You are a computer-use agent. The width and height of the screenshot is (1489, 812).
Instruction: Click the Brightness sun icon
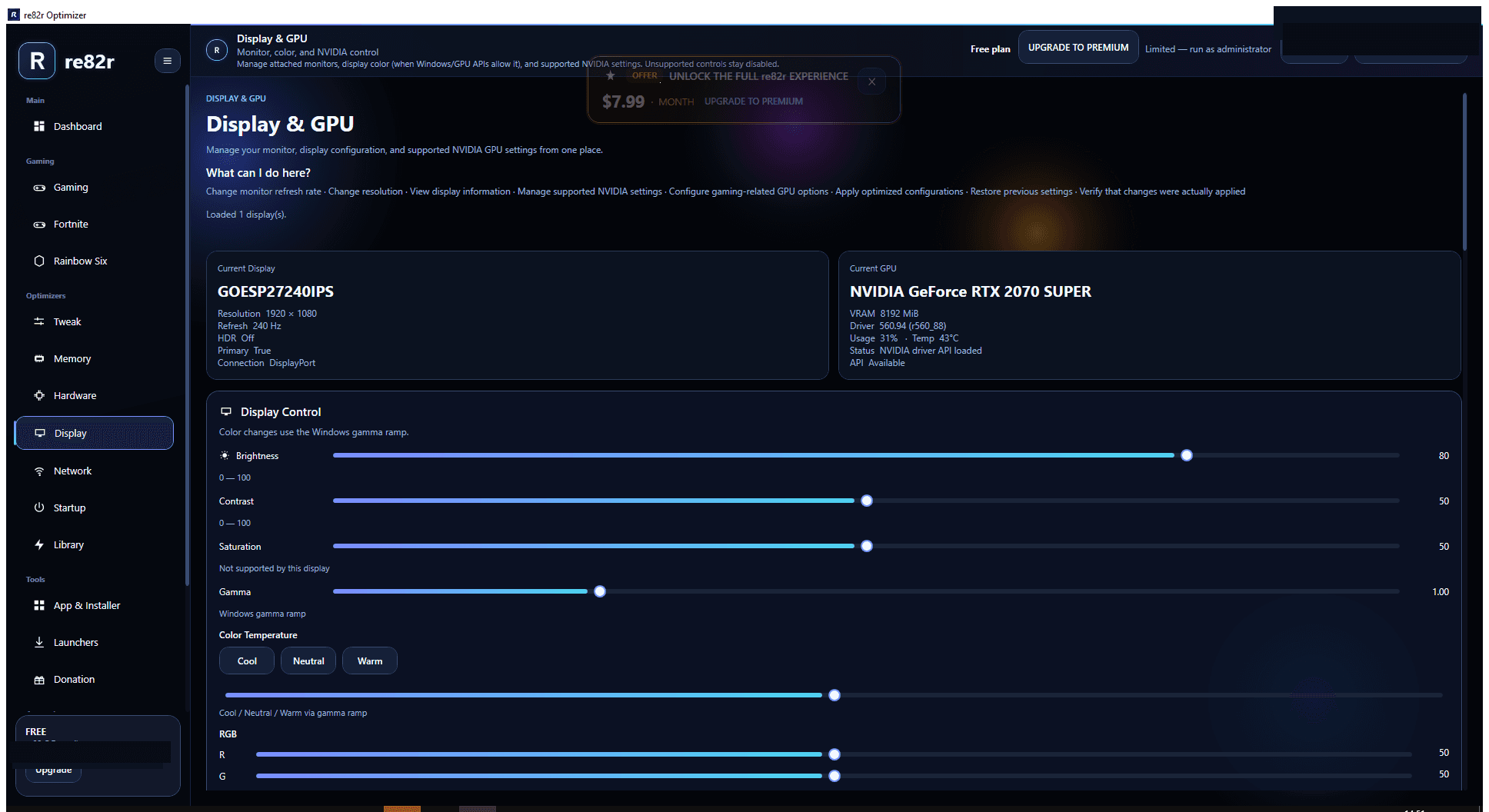[x=225, y=456]
